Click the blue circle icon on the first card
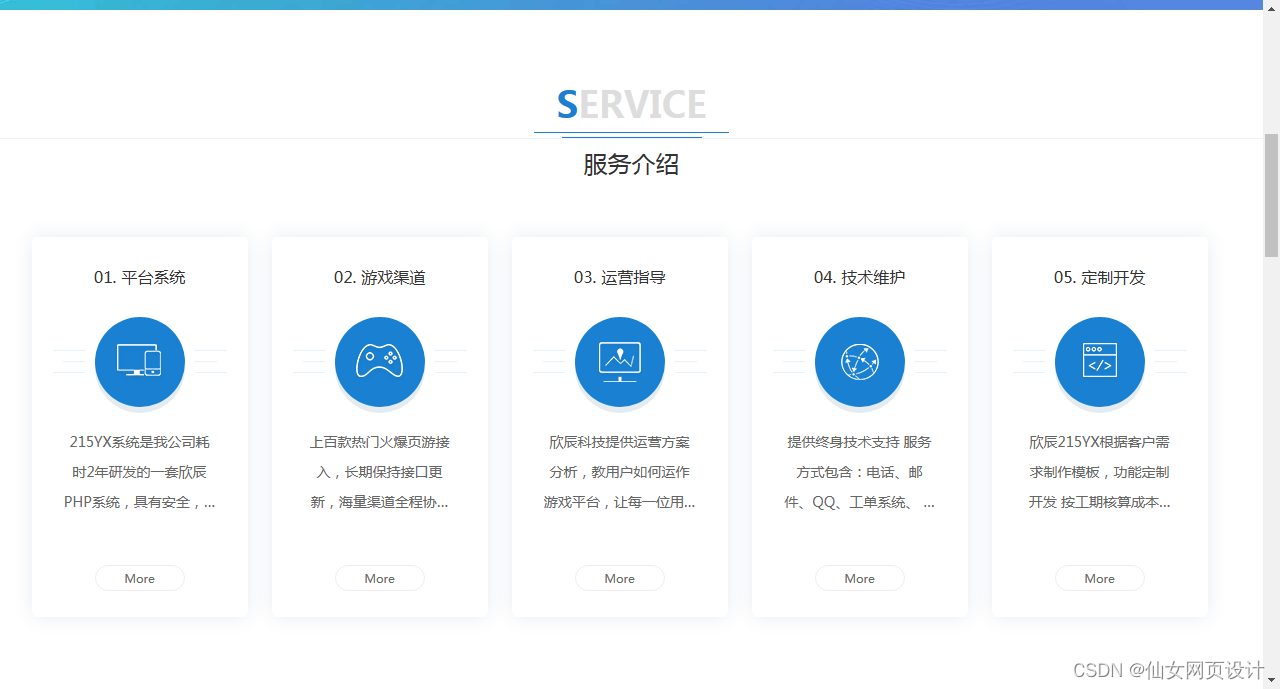 140,362
